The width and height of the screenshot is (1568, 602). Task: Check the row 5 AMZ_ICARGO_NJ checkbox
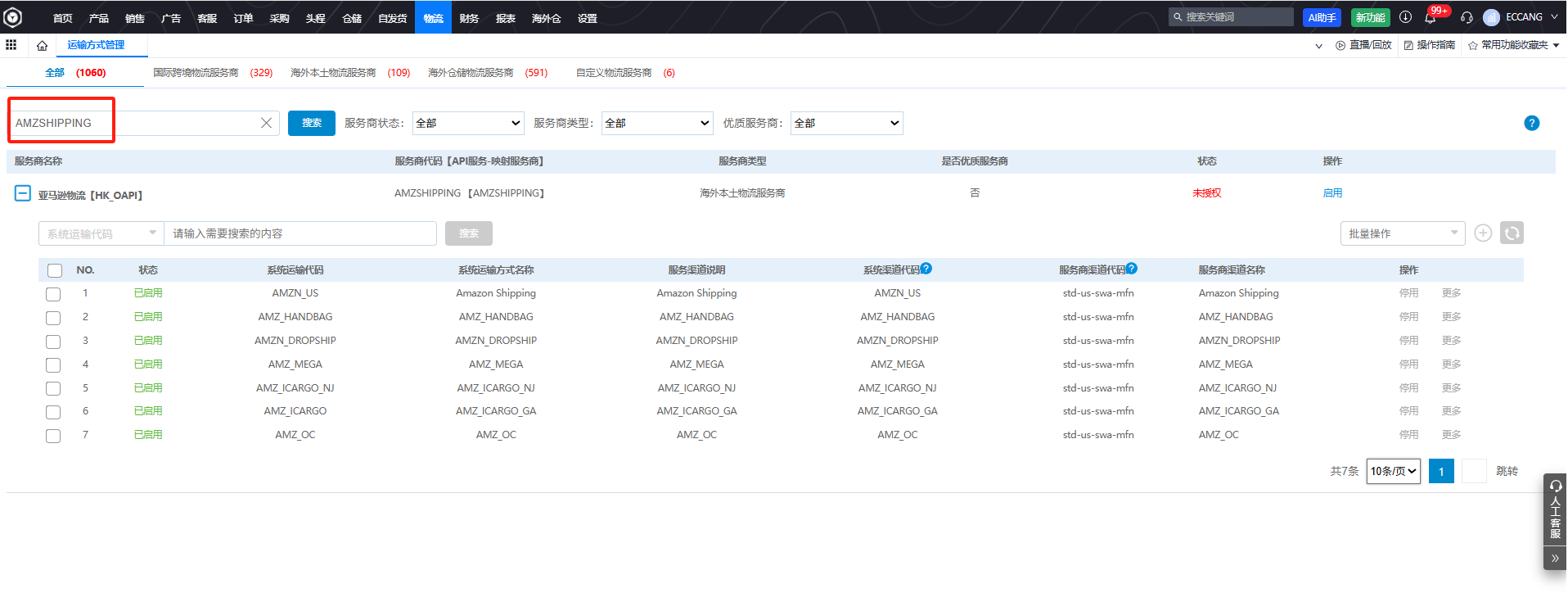point(53,388)
